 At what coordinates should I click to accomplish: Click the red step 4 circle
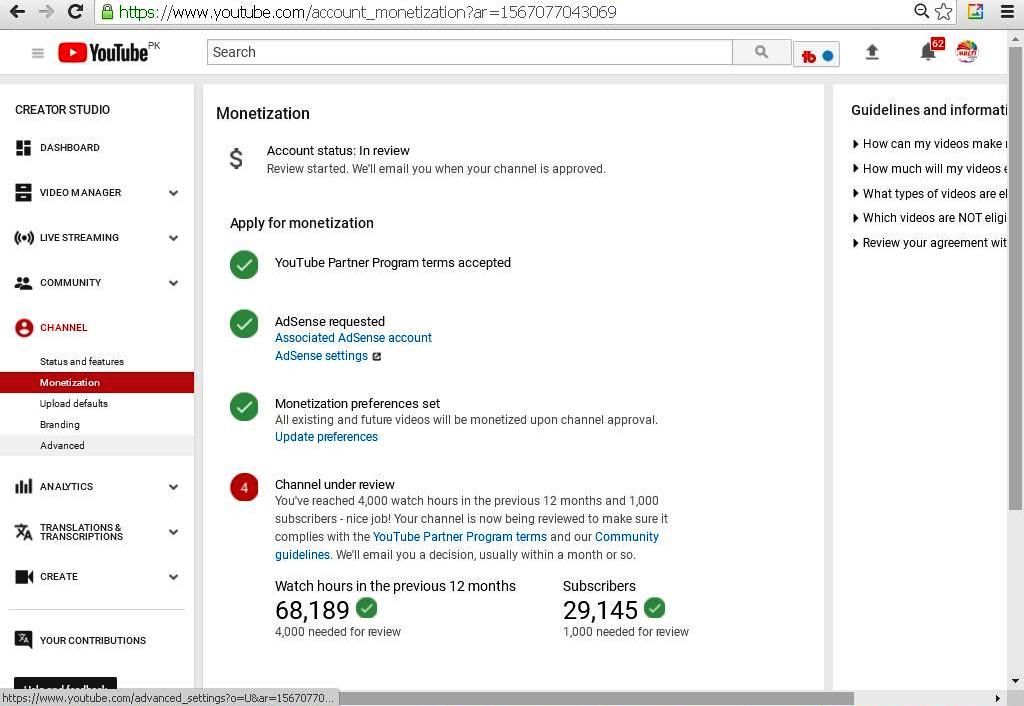[244, 487]
